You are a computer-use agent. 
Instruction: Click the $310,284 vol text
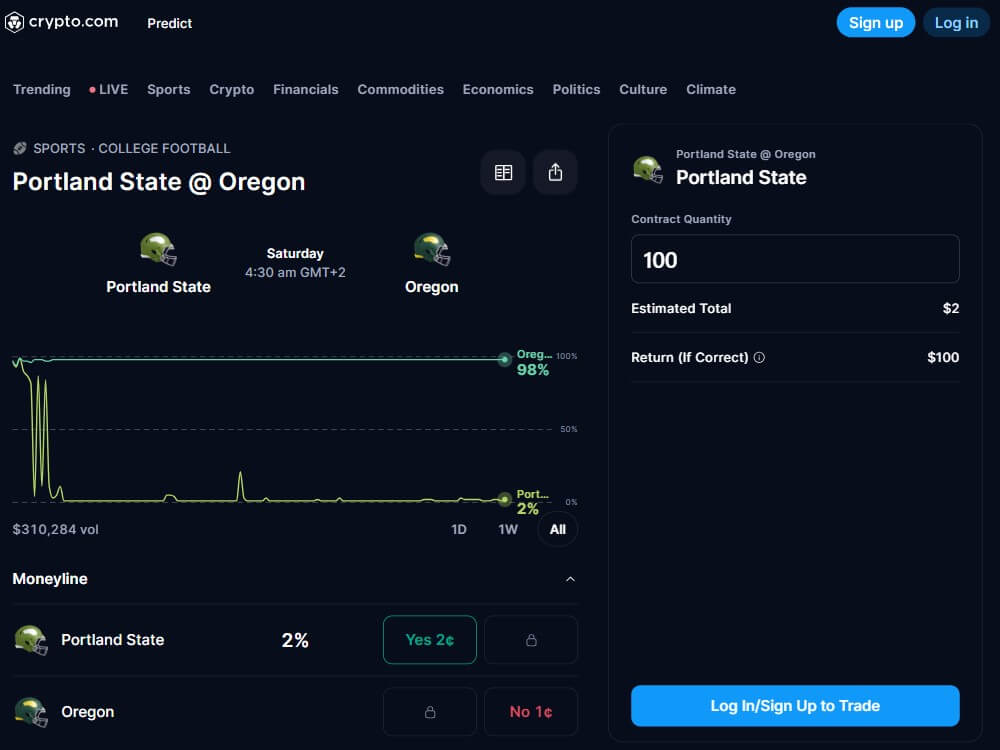pyautogui.click(x=55, y=529)
